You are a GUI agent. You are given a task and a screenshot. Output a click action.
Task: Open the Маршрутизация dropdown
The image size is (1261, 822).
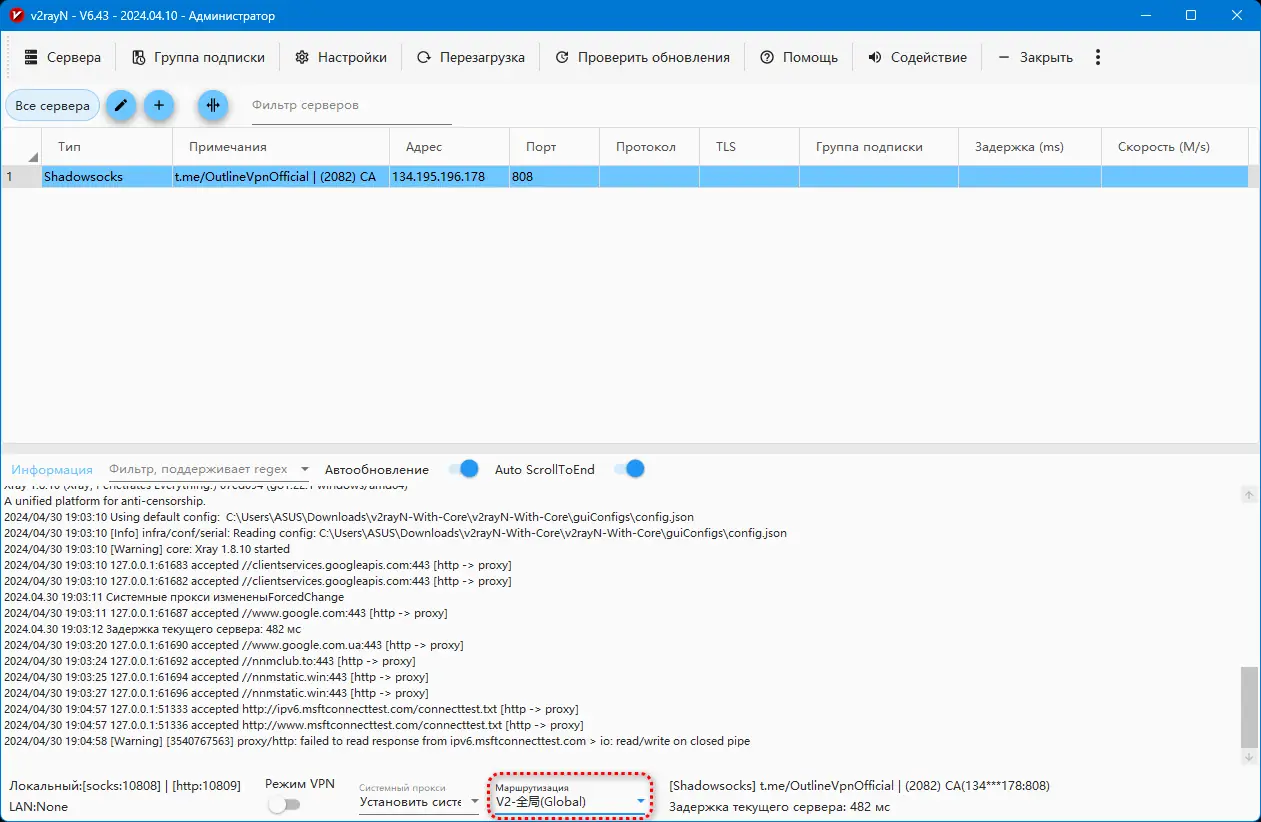[x=639, y=802]
